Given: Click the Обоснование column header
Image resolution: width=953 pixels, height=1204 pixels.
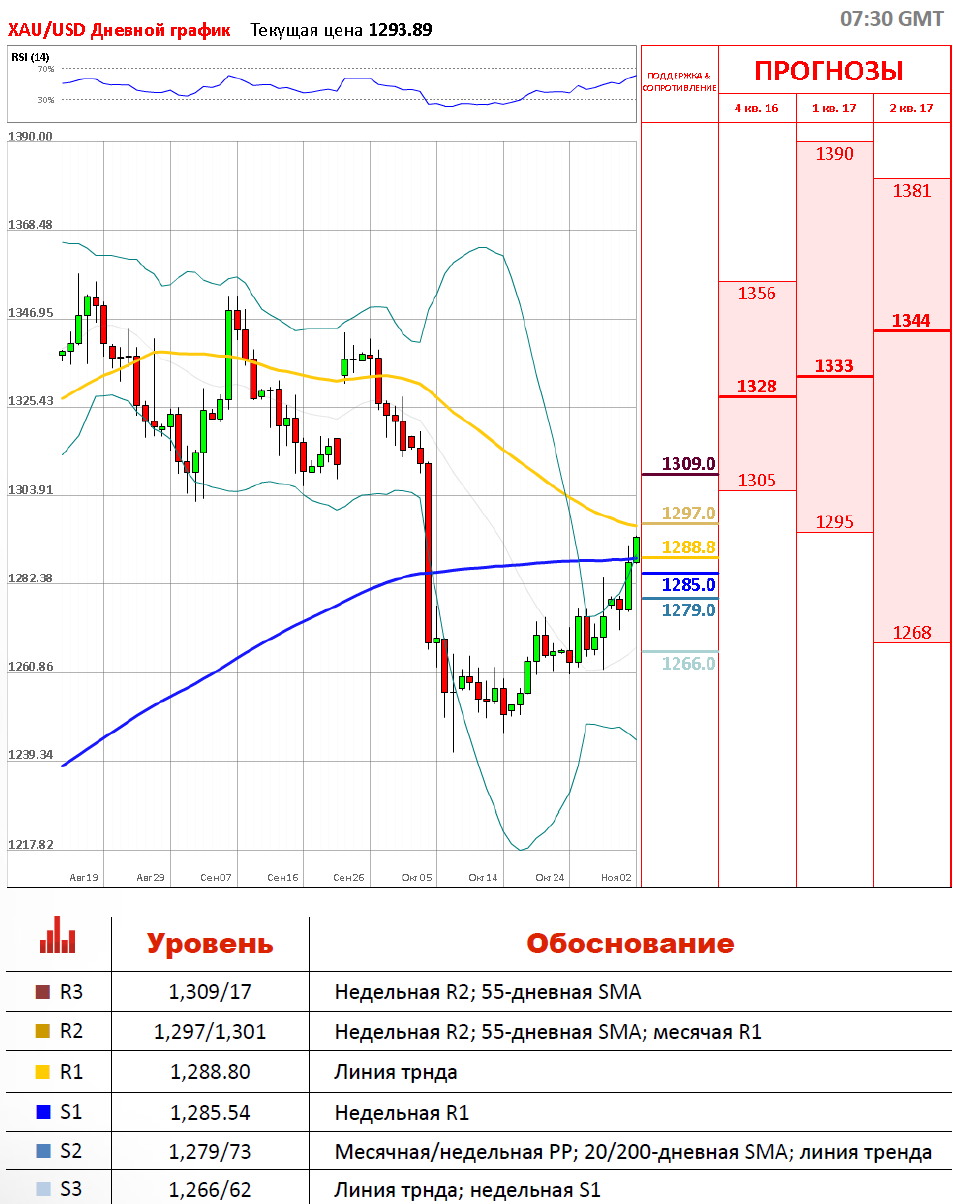Looking at the screenshot, I should click(x=630, y=943).
